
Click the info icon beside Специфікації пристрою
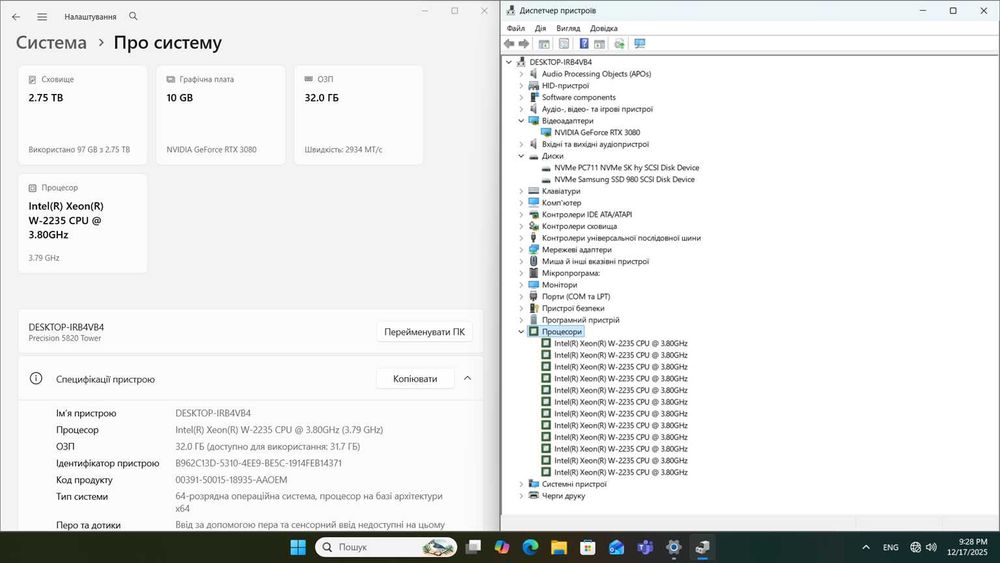36,378
